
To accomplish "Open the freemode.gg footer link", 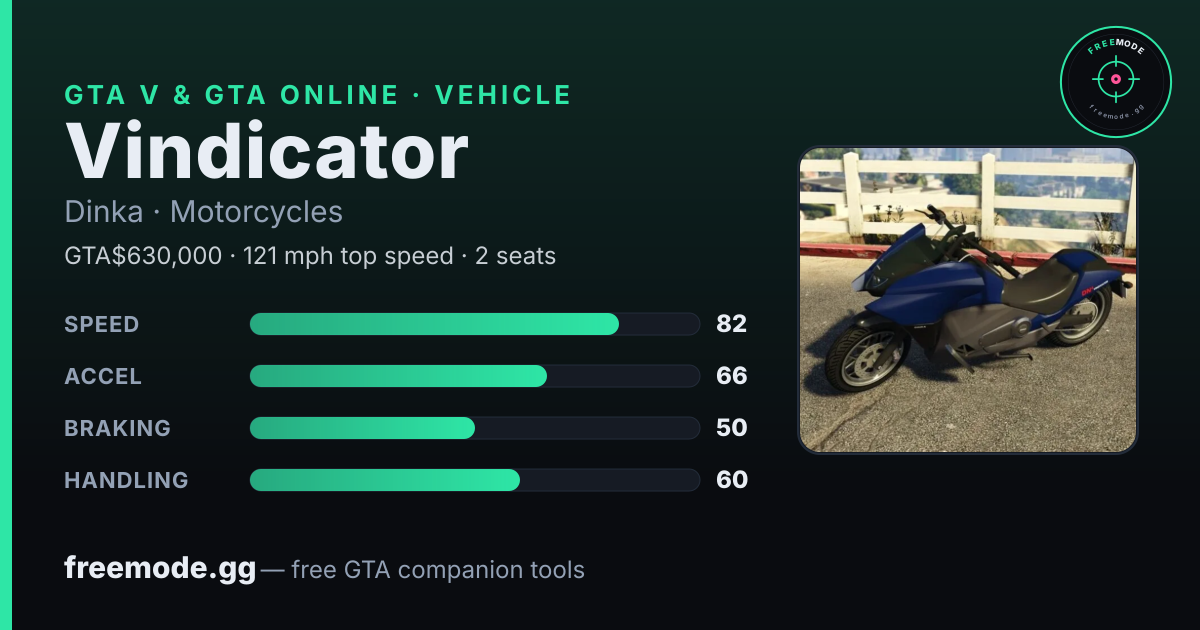I will (160, 569).
